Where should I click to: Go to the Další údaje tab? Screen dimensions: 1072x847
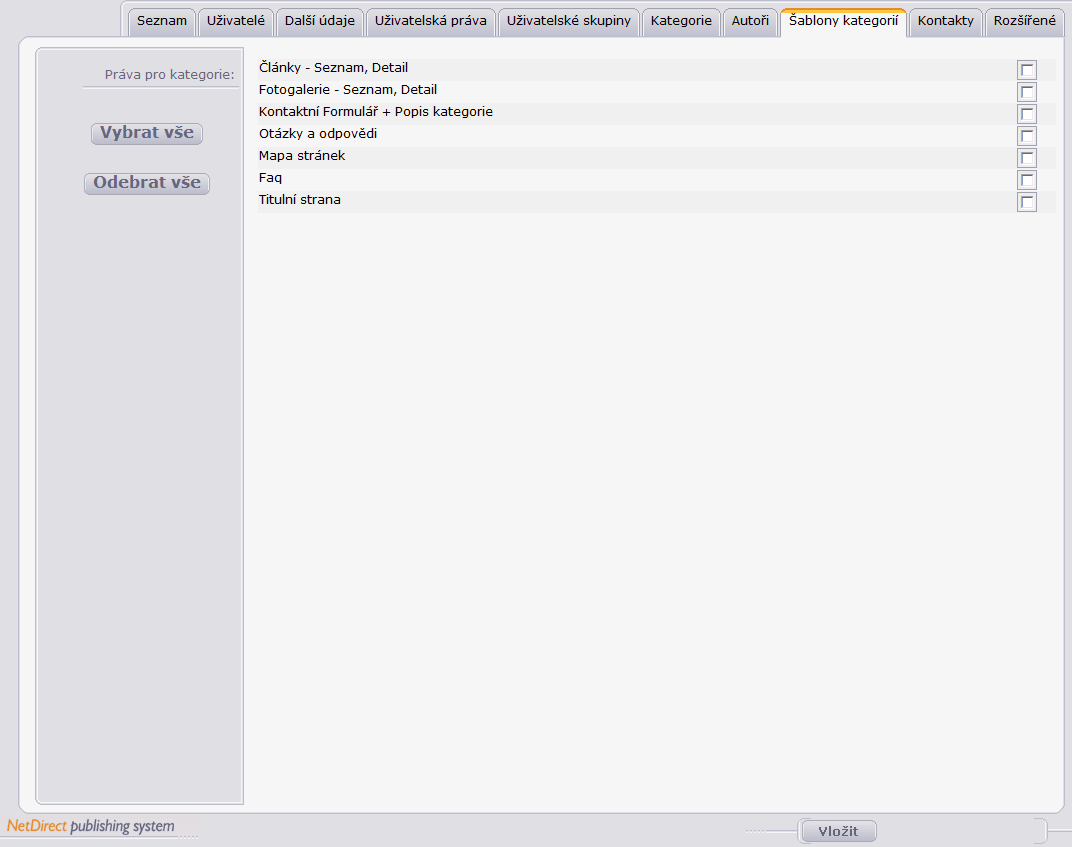[320, 21]
